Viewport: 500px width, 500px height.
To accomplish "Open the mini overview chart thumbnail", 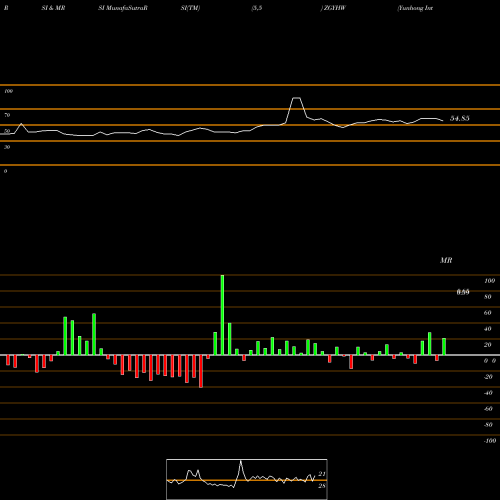I will [x=247, y=479].
